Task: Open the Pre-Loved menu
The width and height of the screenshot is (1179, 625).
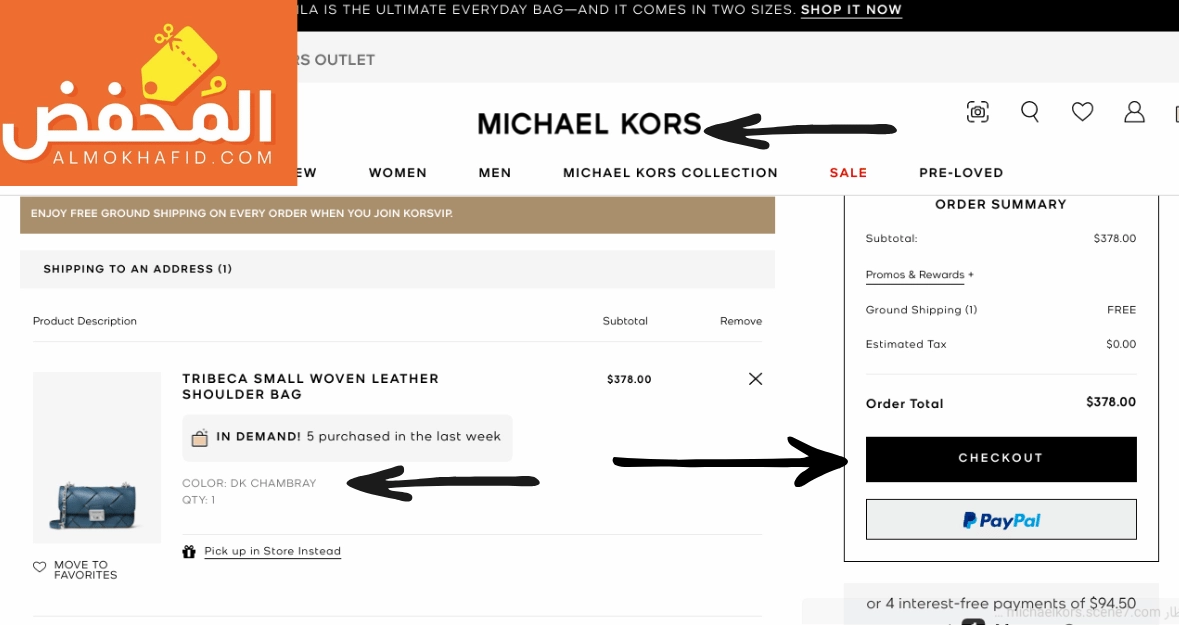Action: [961, 173]
